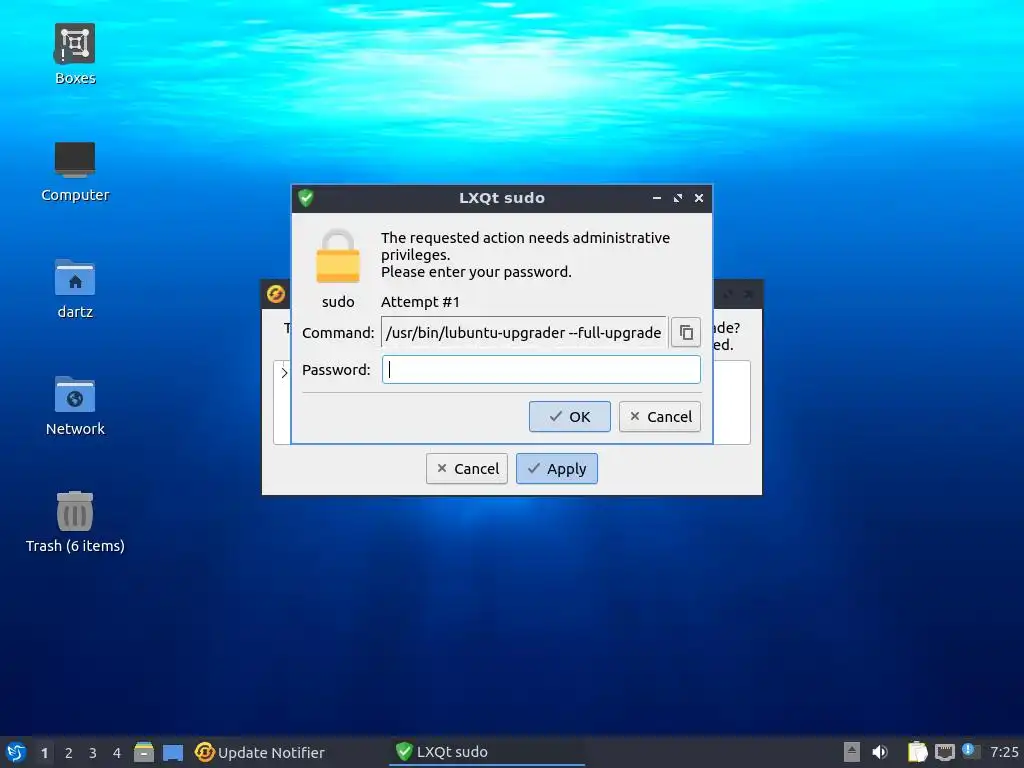This screenshot has width=1024, height=768.
Task: Confirm with the OK button
Action: (569, 417)
